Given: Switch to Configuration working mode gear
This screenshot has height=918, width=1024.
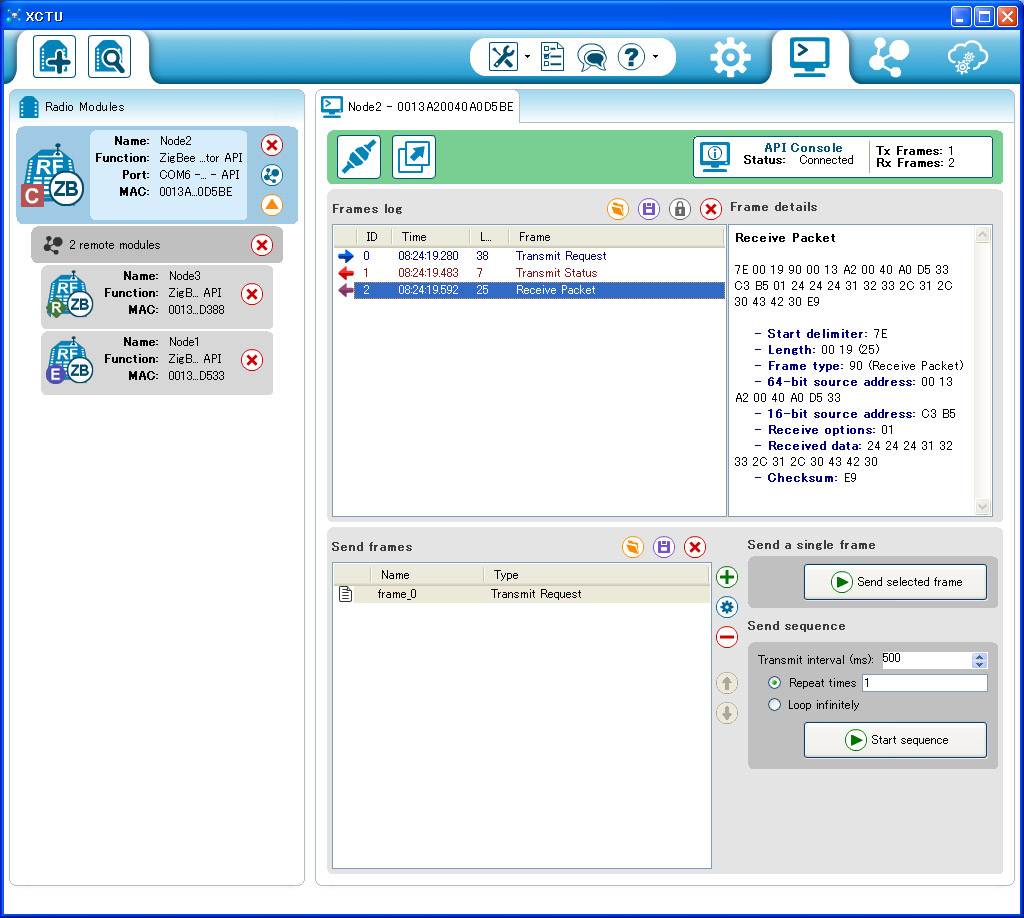Looking at the screenshot, I should click(x=730, y=57).
